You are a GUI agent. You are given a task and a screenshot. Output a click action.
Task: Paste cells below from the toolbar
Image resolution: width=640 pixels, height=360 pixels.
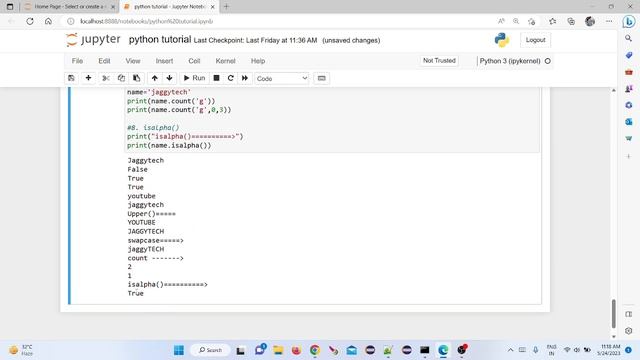click(x=136, y=78)
